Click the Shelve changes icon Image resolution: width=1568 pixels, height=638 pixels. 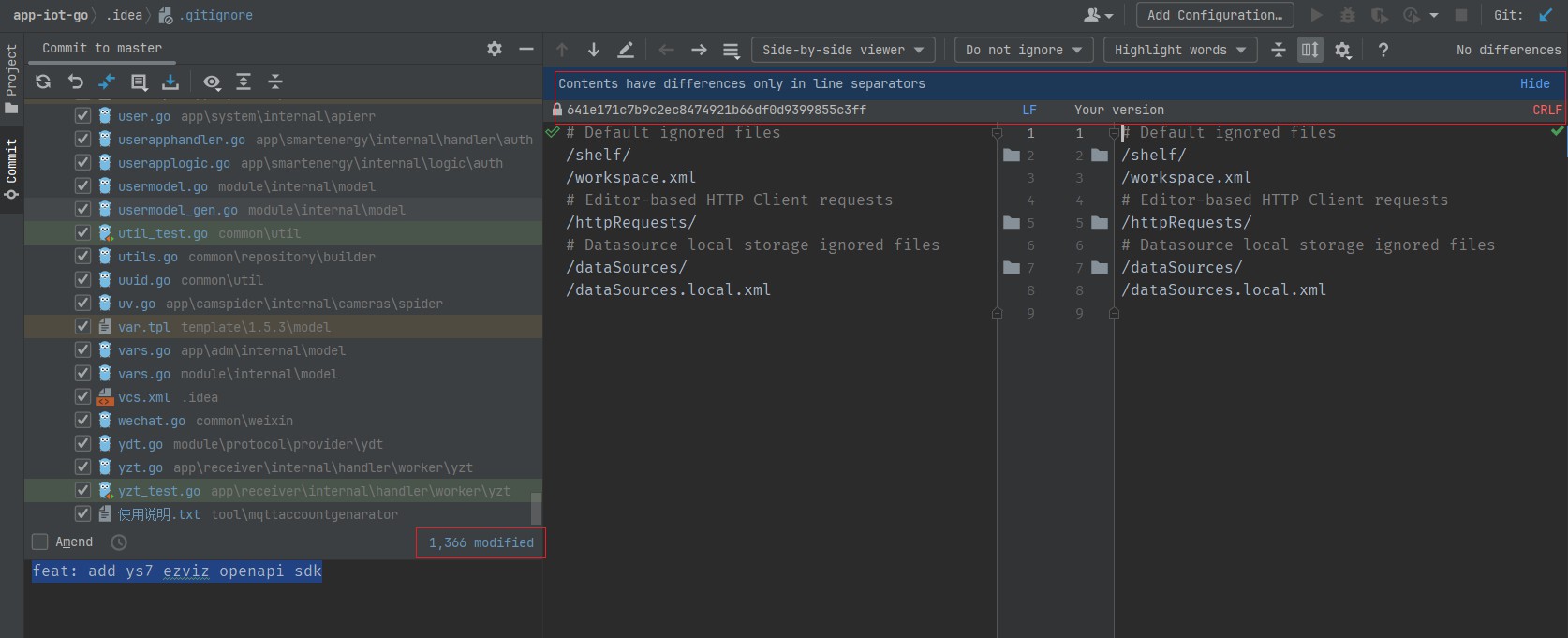pos(170,82)
